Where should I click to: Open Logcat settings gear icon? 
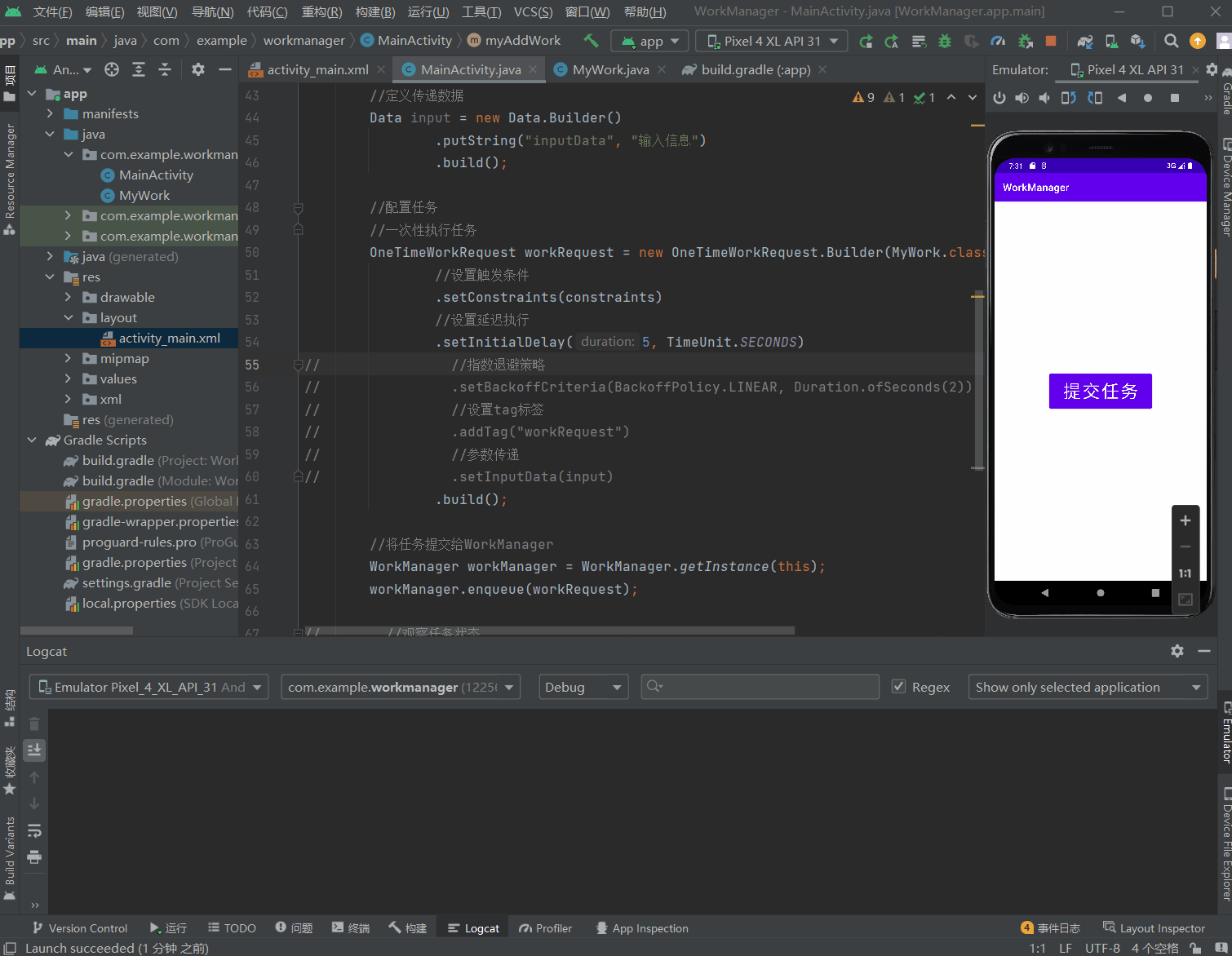(x=1177, y=651)
